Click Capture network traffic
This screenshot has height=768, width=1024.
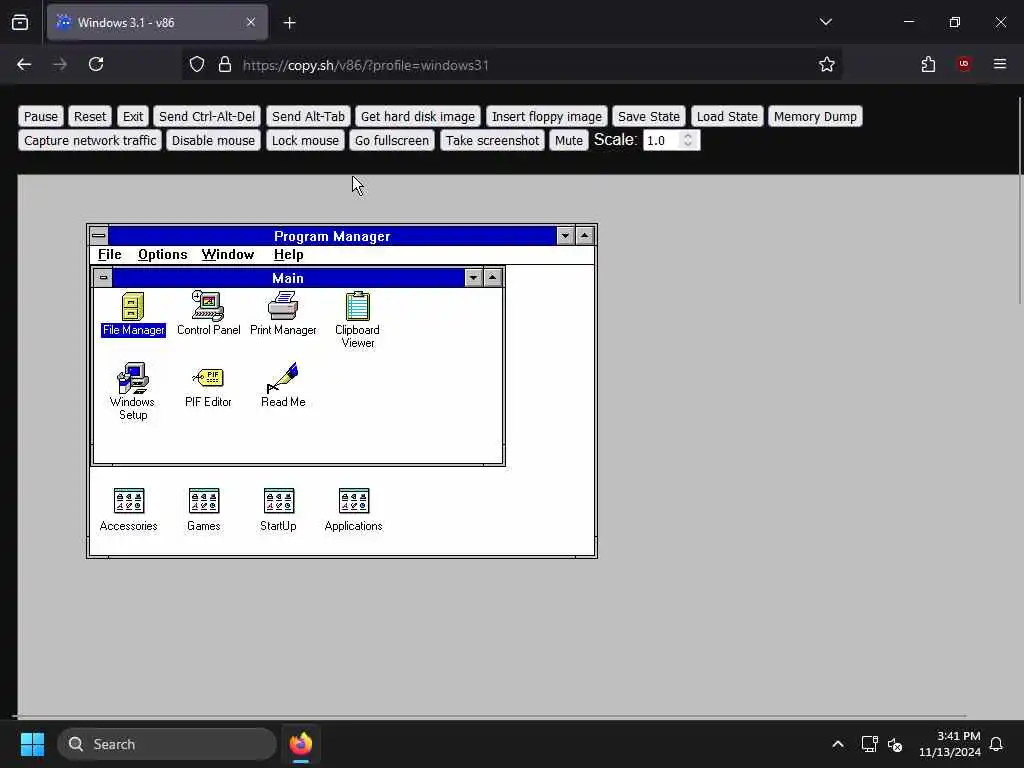[x=90, y=140]
